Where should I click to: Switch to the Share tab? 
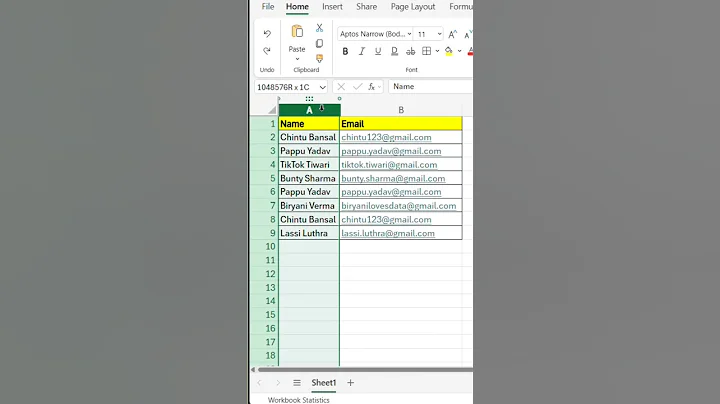tap(366, 7)
